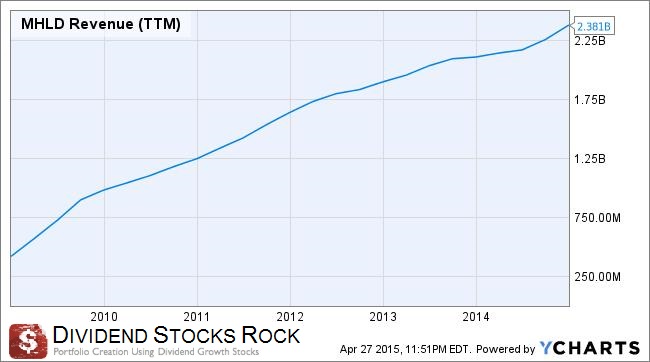Click the MHLD Revenue (TTM) chart title

pos(101,24)
